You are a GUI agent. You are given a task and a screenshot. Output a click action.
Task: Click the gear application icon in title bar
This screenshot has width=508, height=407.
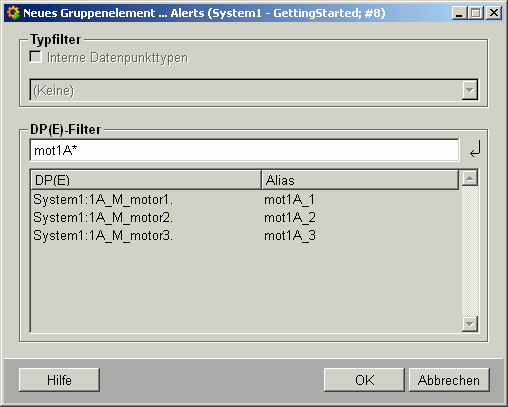click(x=13, y=13)
